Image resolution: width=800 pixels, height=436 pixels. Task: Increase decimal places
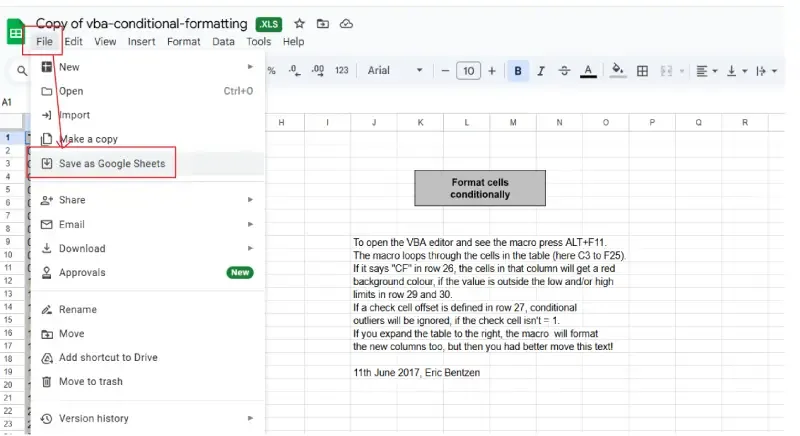318,71
